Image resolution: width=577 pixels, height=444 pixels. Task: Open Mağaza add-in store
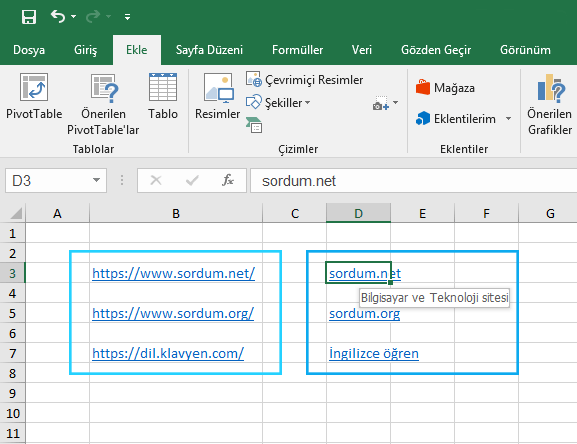(x=445, y=88)
